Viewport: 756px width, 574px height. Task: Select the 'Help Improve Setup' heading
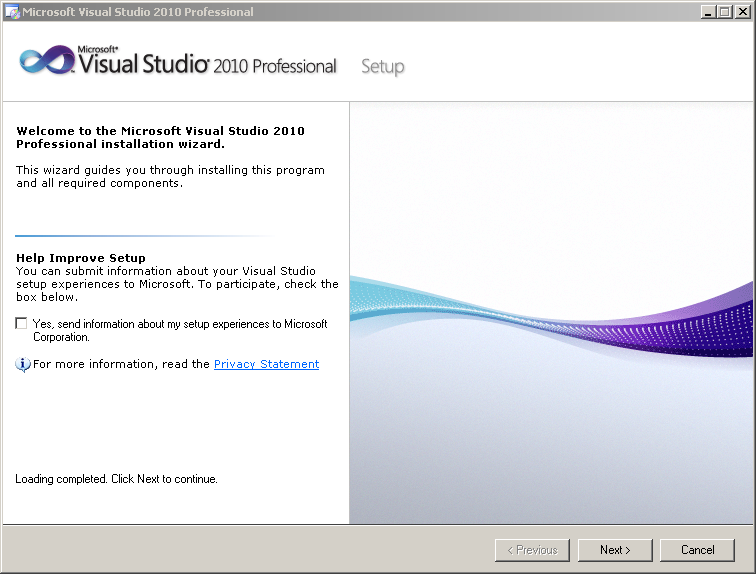click(x=81, y=258)
